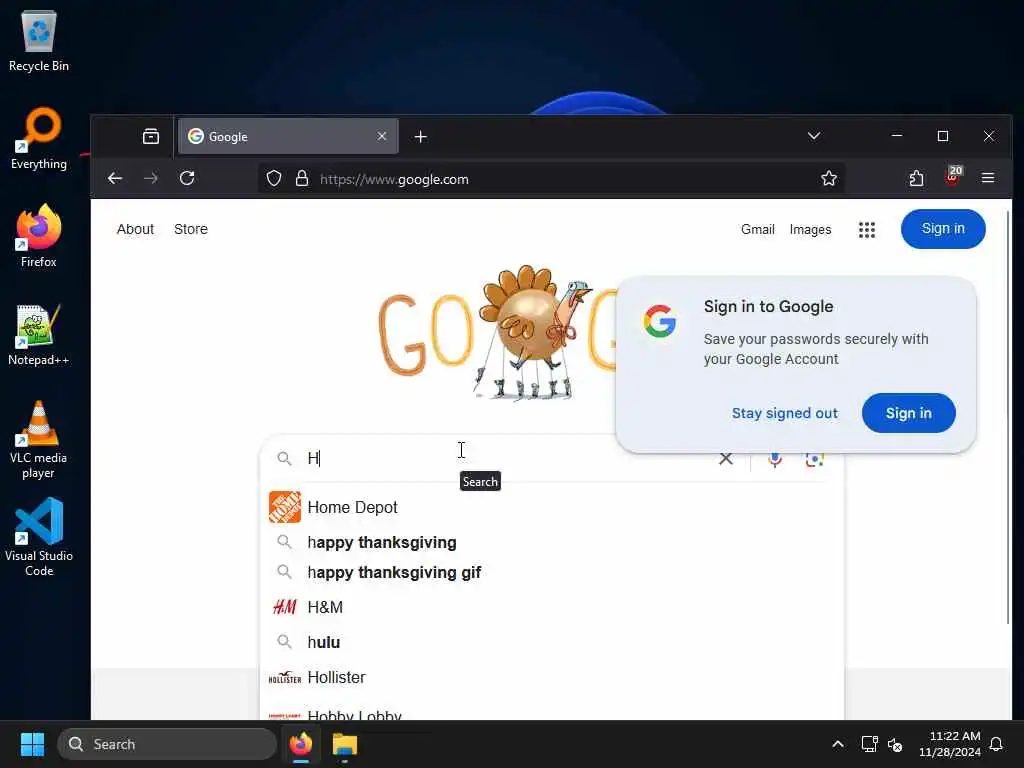Image resolution: width=1024 pixels, height=768 pixels.
Task: Open the Visual Studio Code shortcut
Action: (x=39, y=537)
